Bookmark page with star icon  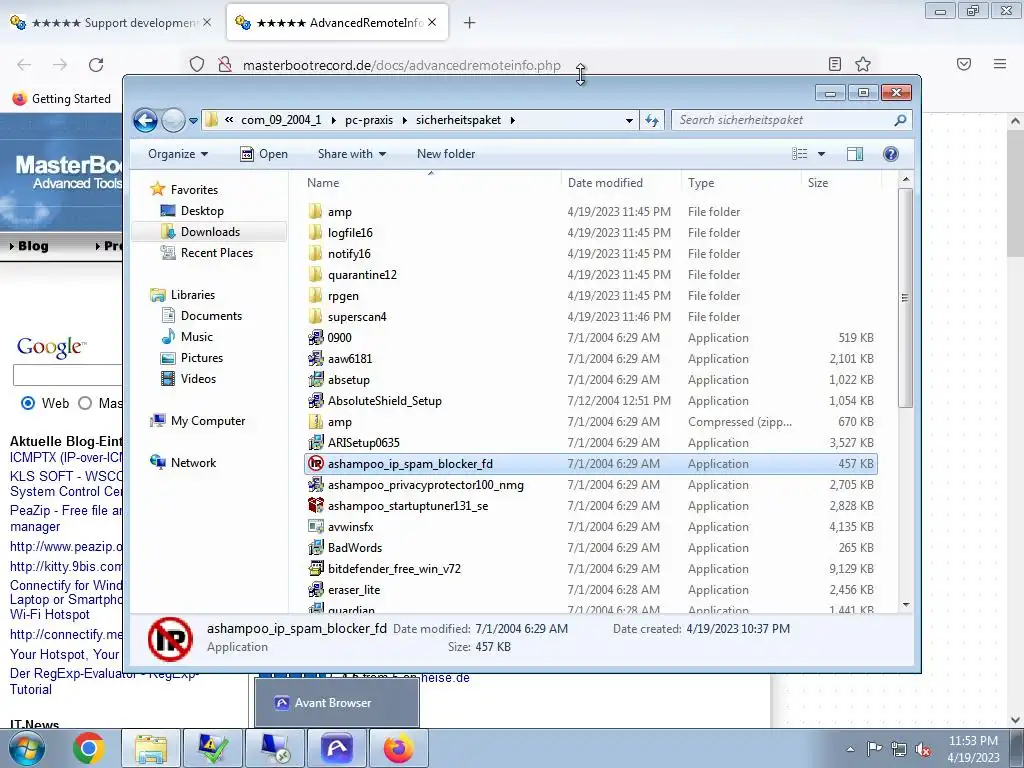[x=863, y=64]
